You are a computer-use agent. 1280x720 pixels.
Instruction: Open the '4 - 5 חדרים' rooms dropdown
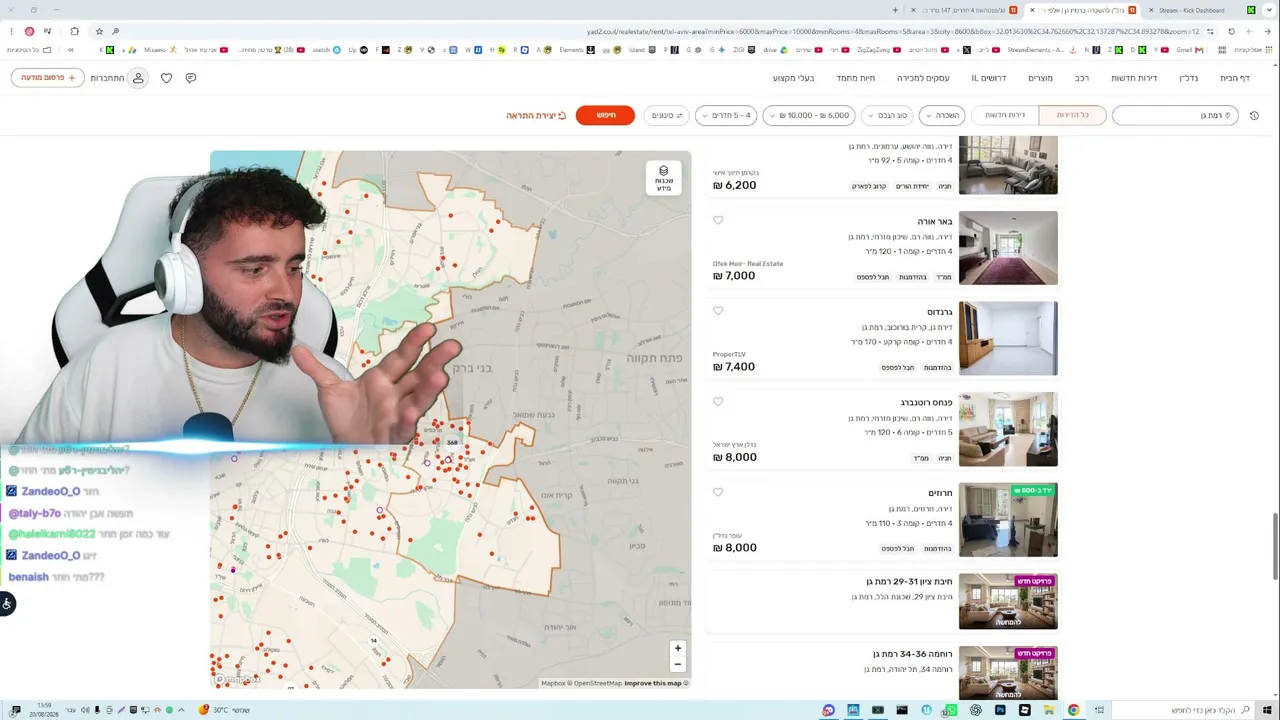tap(726, 115)
